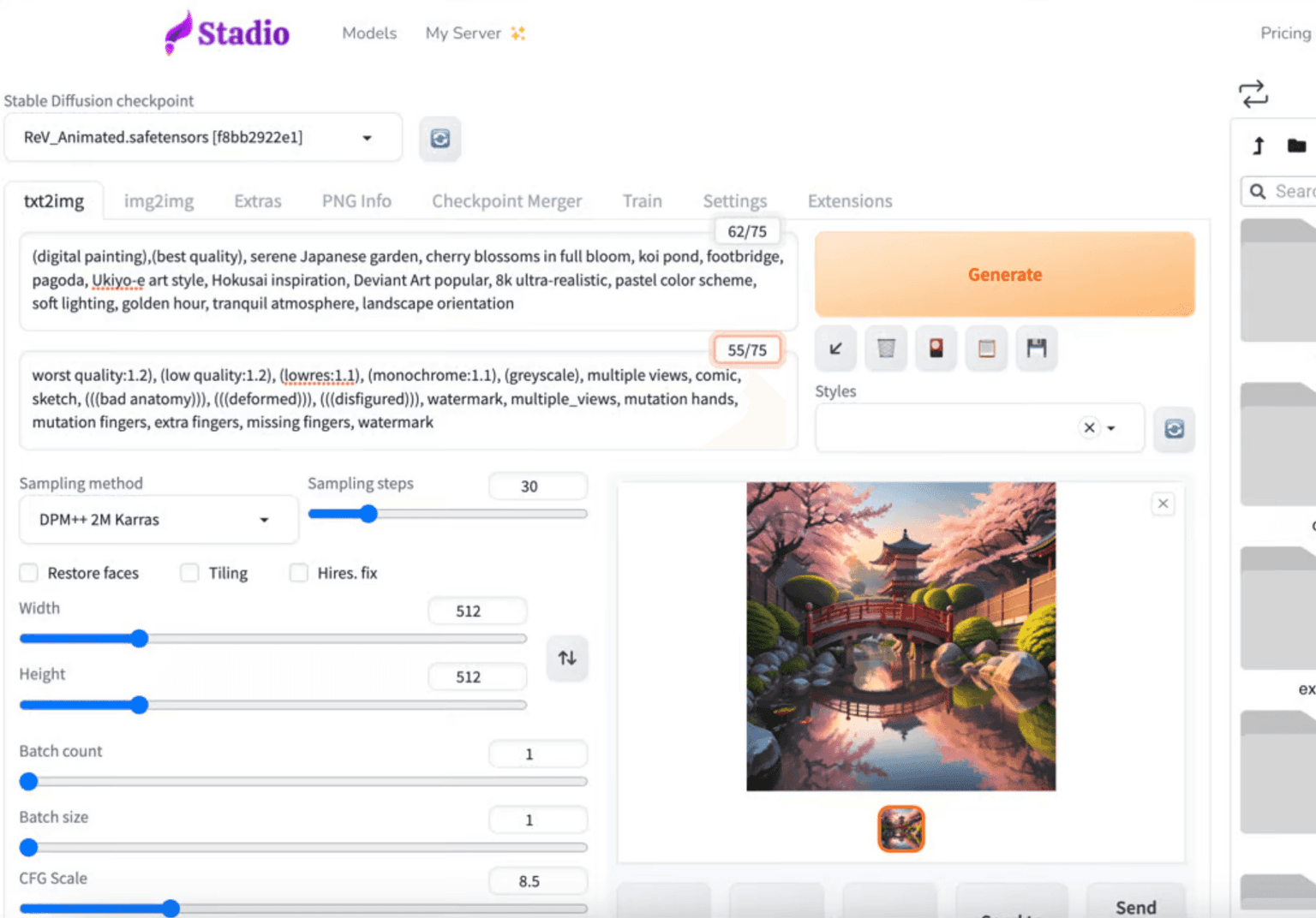
Task: Show extra networks with the red card icon
Action: [936, 349]
